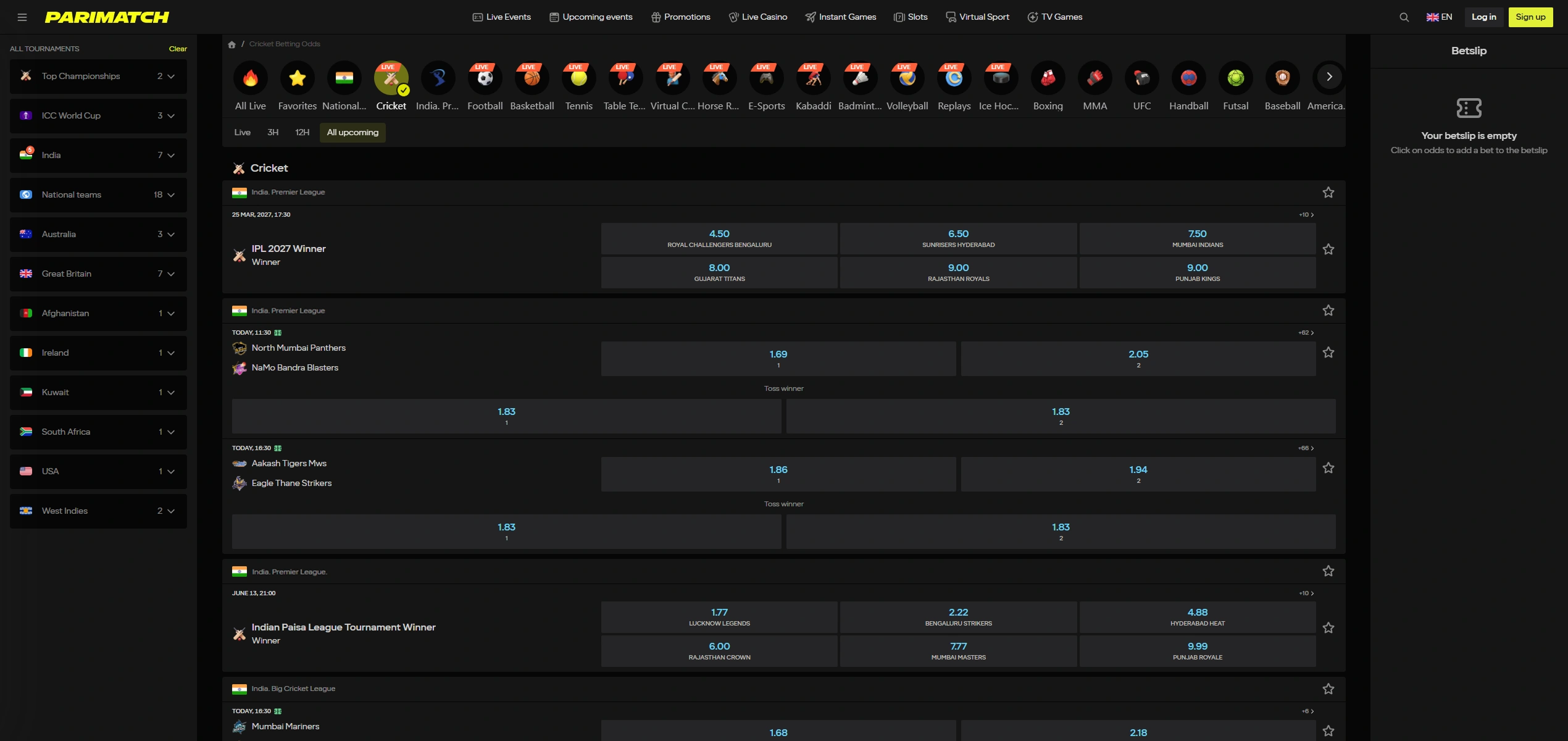This screenshot has width=1568, height=741.
Task: Select the E-Sports category icon
Action: (767, 78)
